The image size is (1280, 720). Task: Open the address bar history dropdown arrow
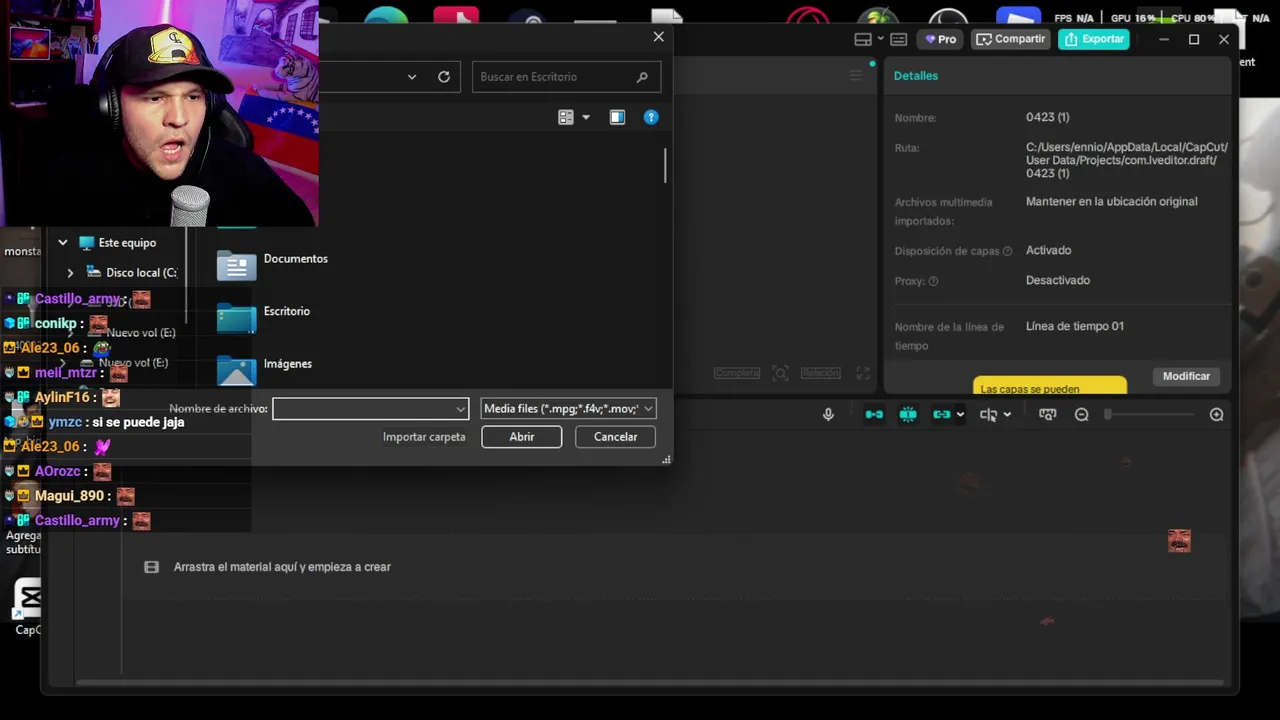pos(412,77)
